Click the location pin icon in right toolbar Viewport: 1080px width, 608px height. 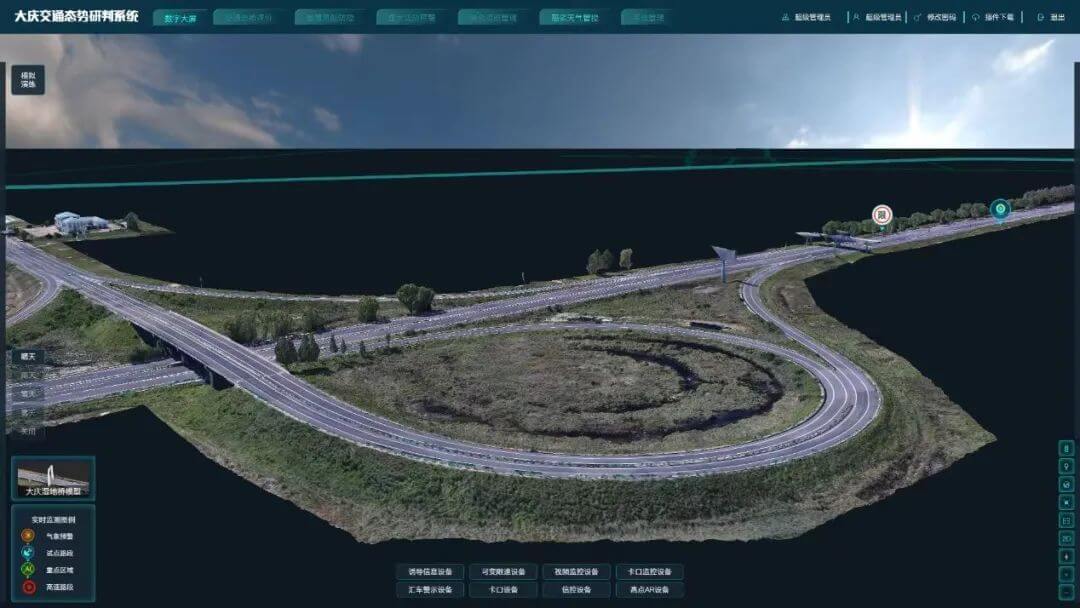(1067, 466)
